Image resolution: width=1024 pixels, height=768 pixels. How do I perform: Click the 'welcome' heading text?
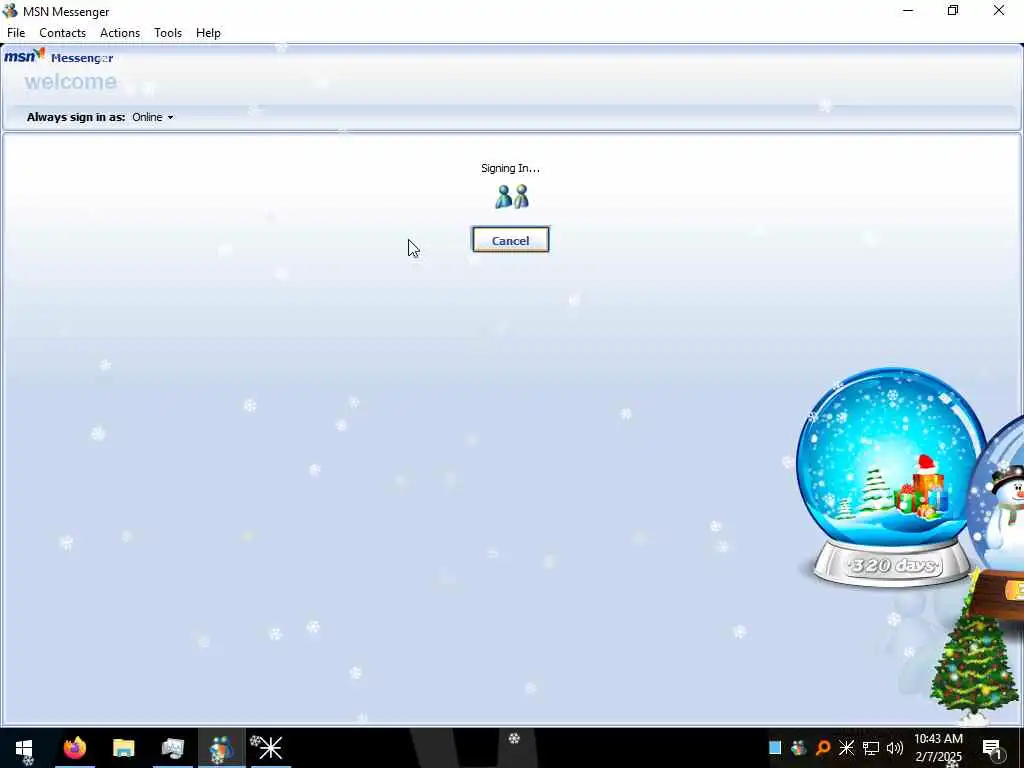pyautogui.click(x=71, y=82)
